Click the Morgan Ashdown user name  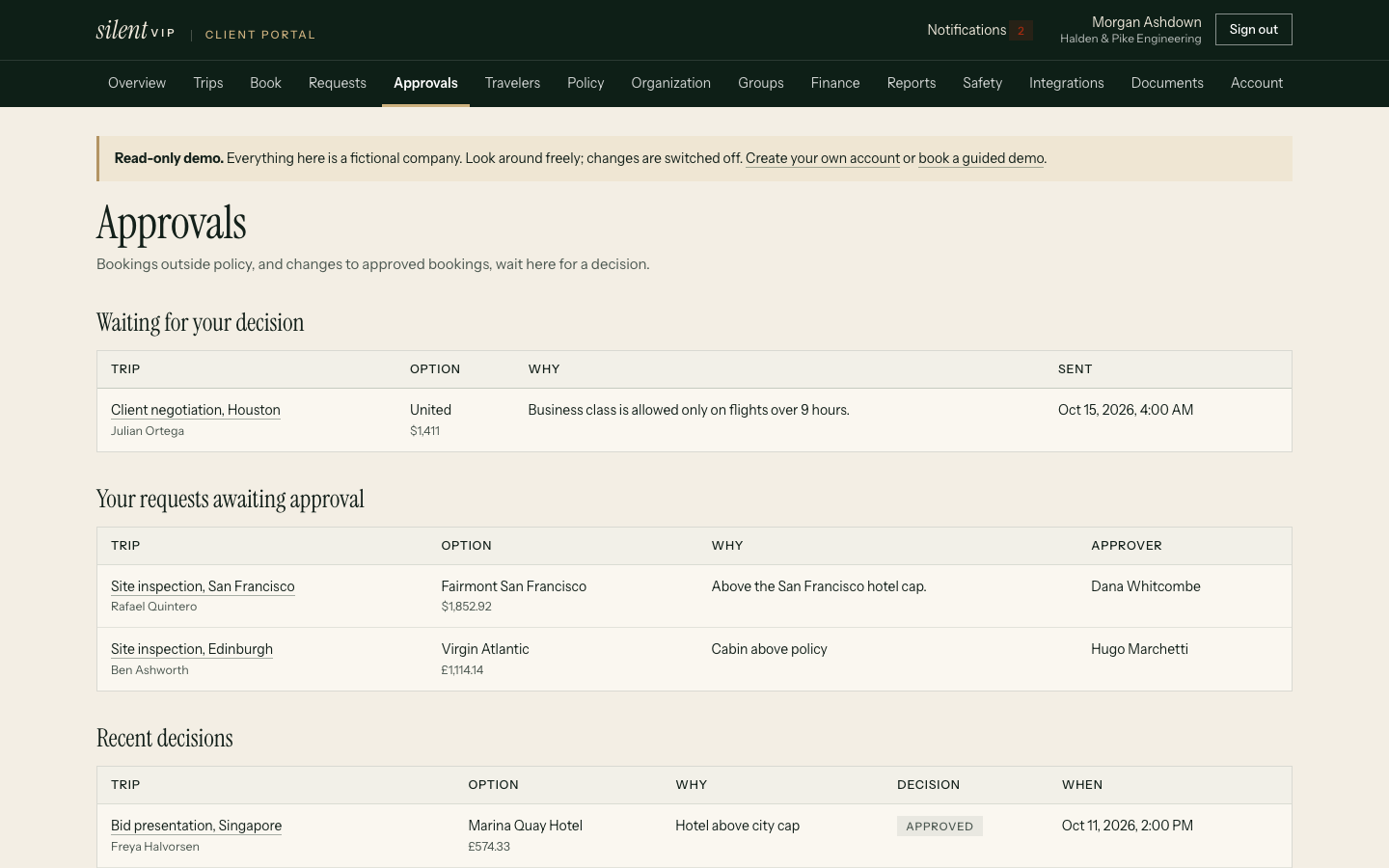[1146, 22]
